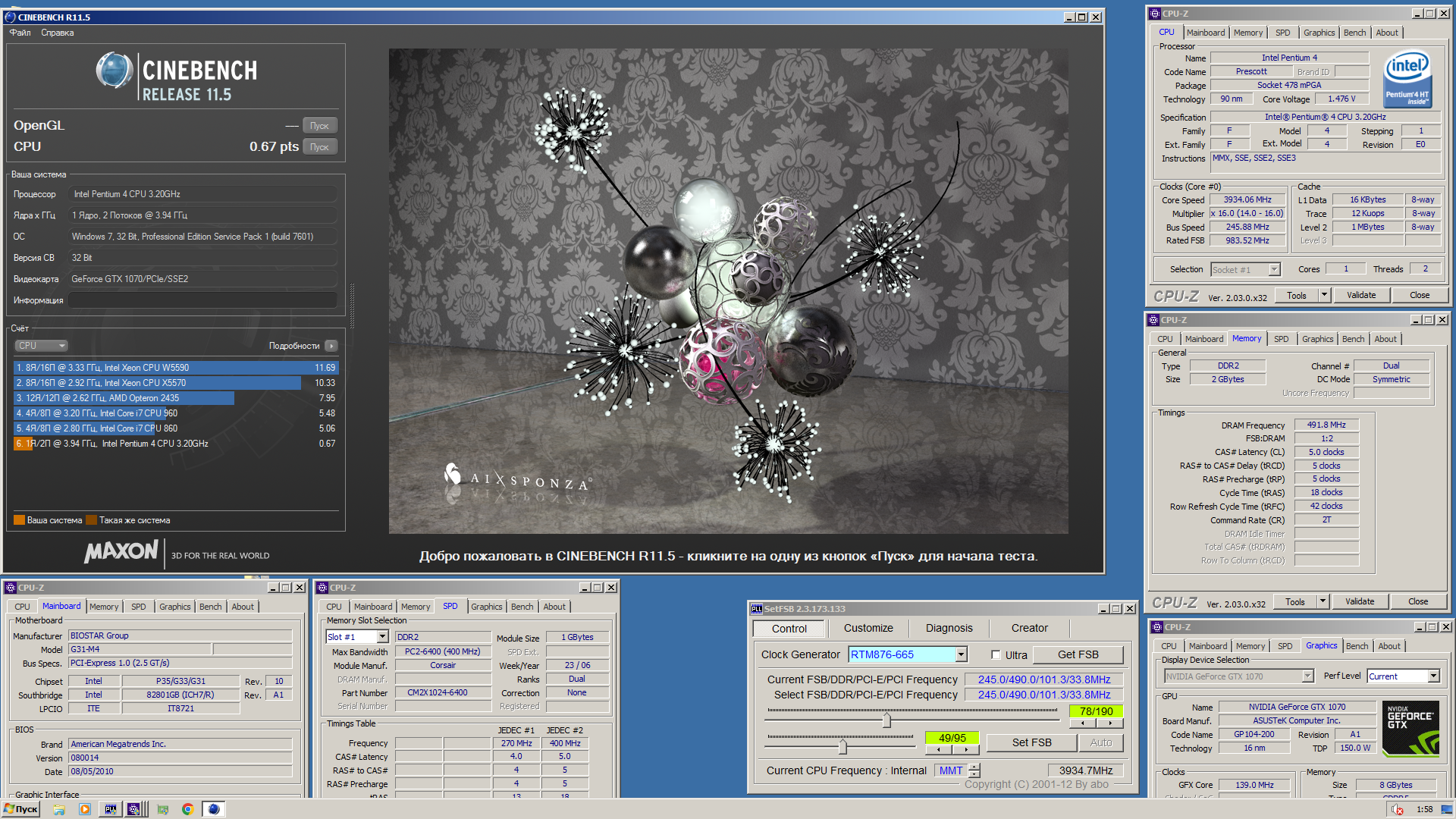Open the SPD tab in the Memory tab CPU-Z window
The image size is (1456, 819).
pyautogui.click(x=1281, y=339)
